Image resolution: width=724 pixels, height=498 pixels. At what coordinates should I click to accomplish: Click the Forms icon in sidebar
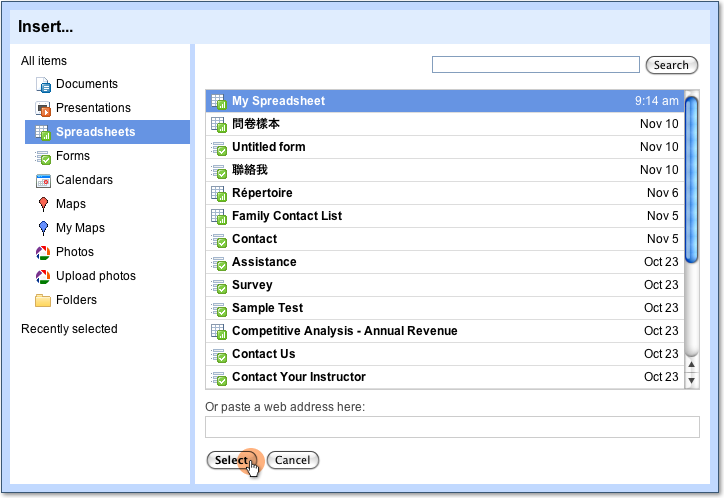(x=43, y=157)
